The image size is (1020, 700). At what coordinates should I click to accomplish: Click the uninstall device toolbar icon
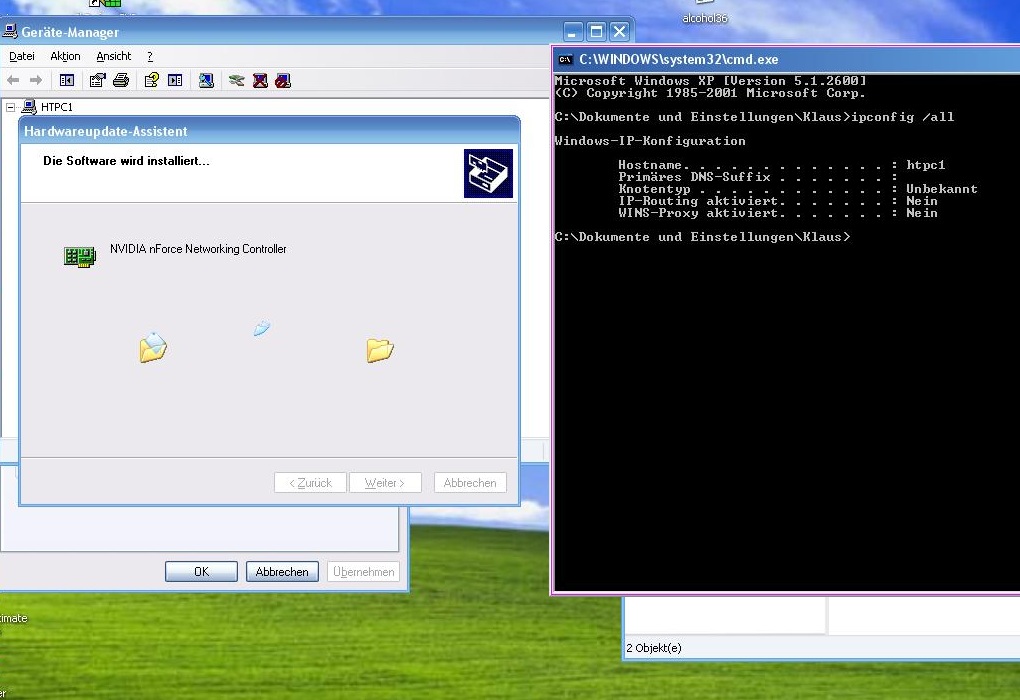pos(260,80)
